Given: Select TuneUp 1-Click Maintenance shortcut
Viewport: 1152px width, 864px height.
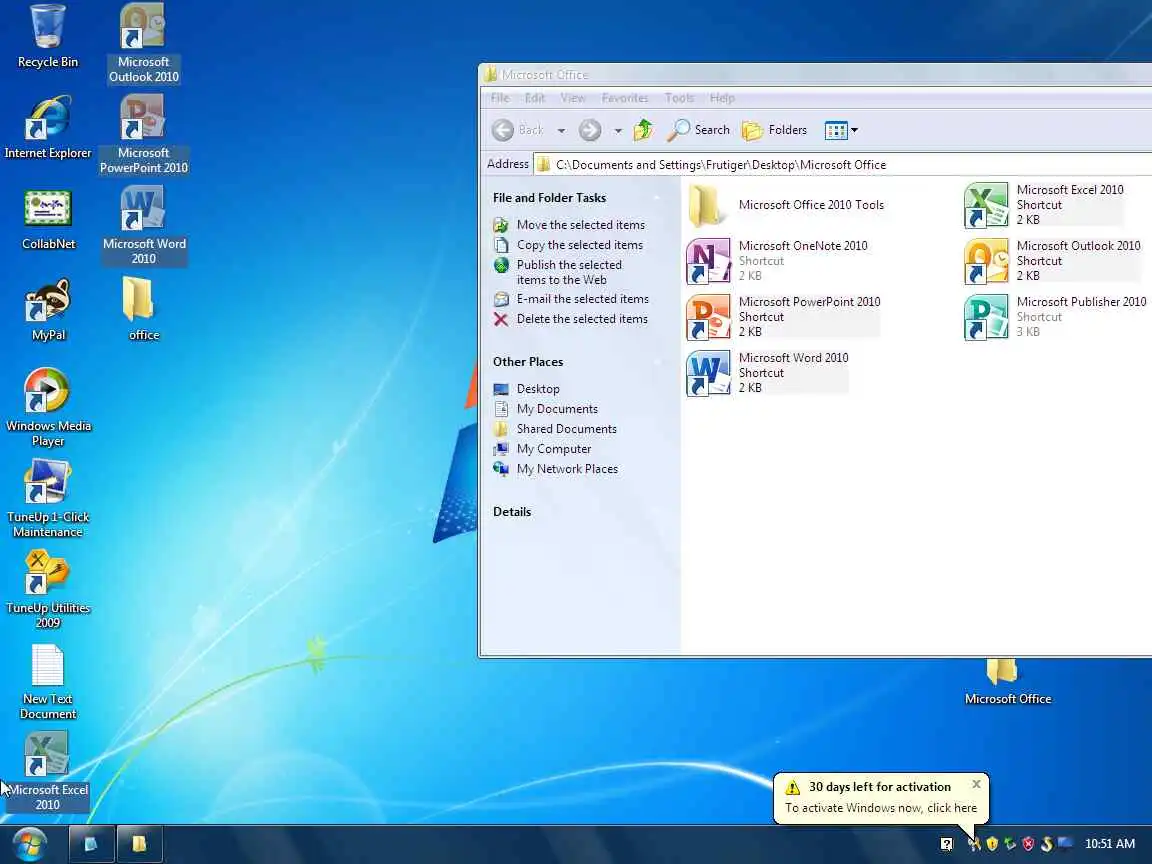Looking at the screenshot, I should 48,498.
